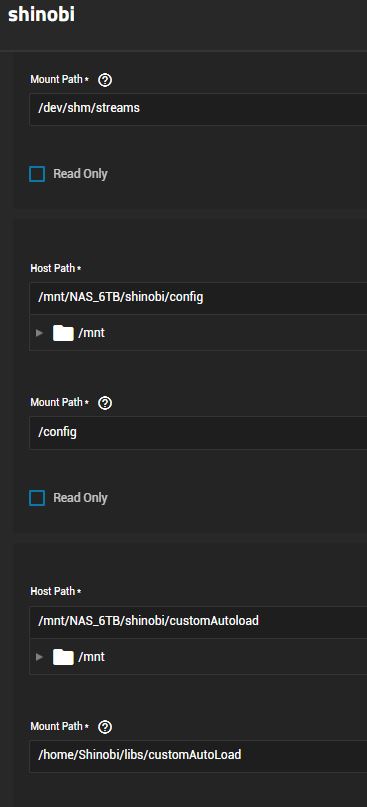Select the folder icon under the customAutoload host path
367x807 pixels.
[63, 657]
